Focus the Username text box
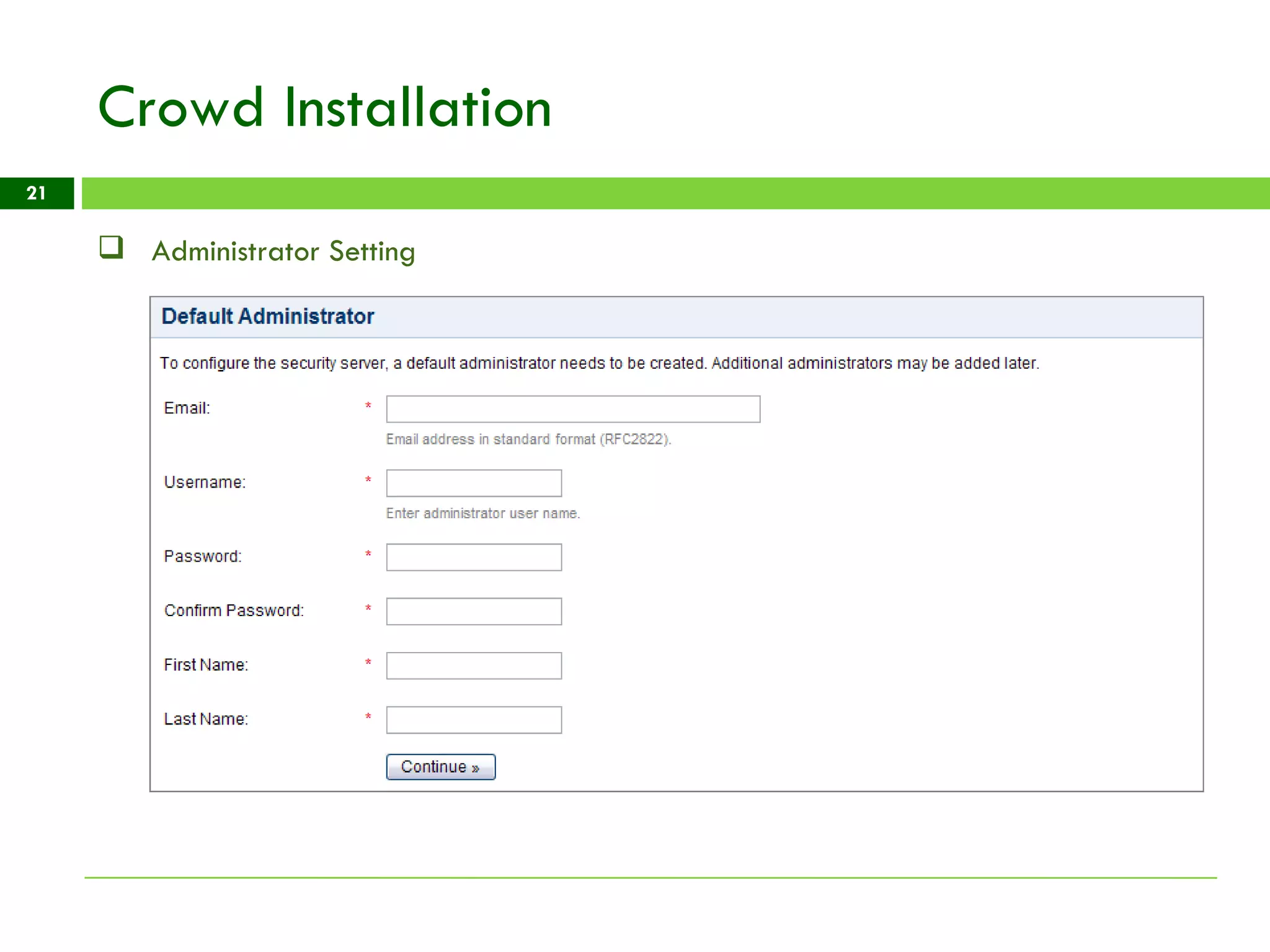1270x952 pixels. (474, 483)
